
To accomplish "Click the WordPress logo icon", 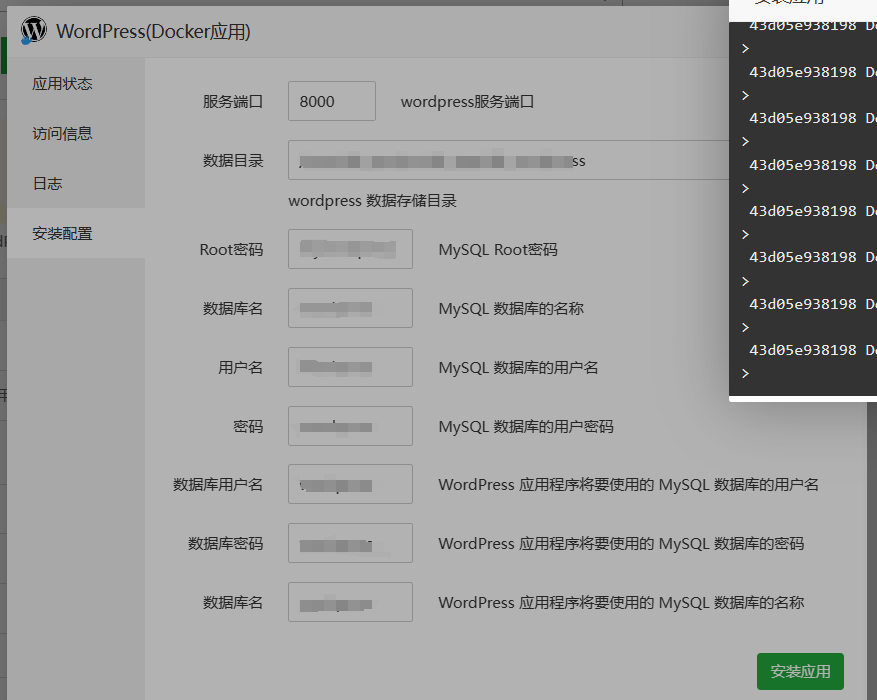I will coord(34,30).
